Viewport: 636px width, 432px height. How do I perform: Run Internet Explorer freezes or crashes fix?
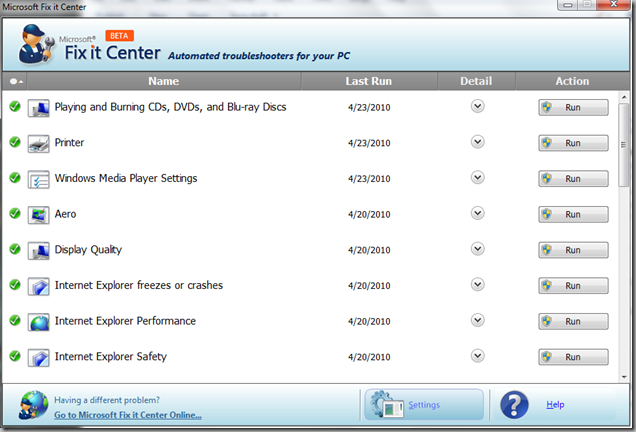(574, 286)
